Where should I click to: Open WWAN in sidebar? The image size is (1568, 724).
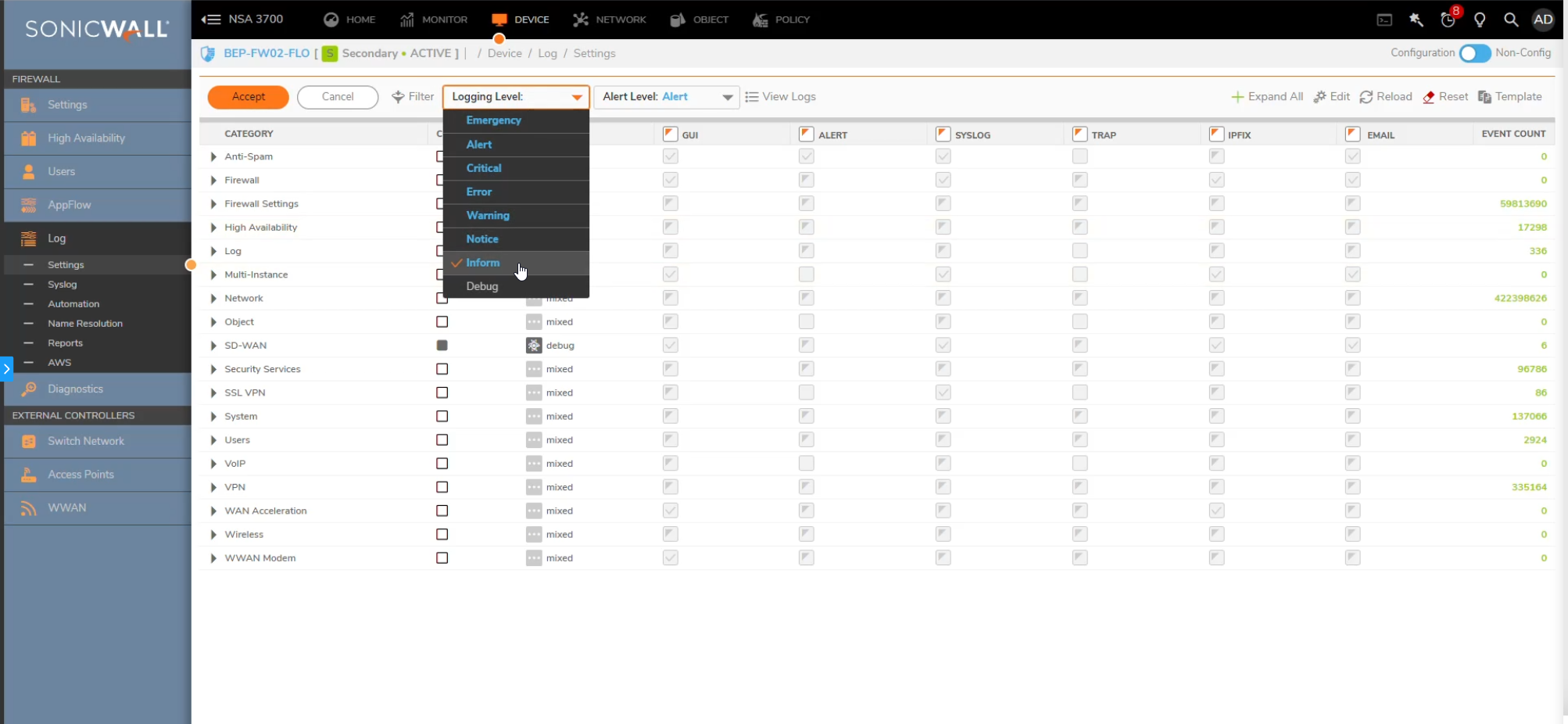tap(98, 508)
